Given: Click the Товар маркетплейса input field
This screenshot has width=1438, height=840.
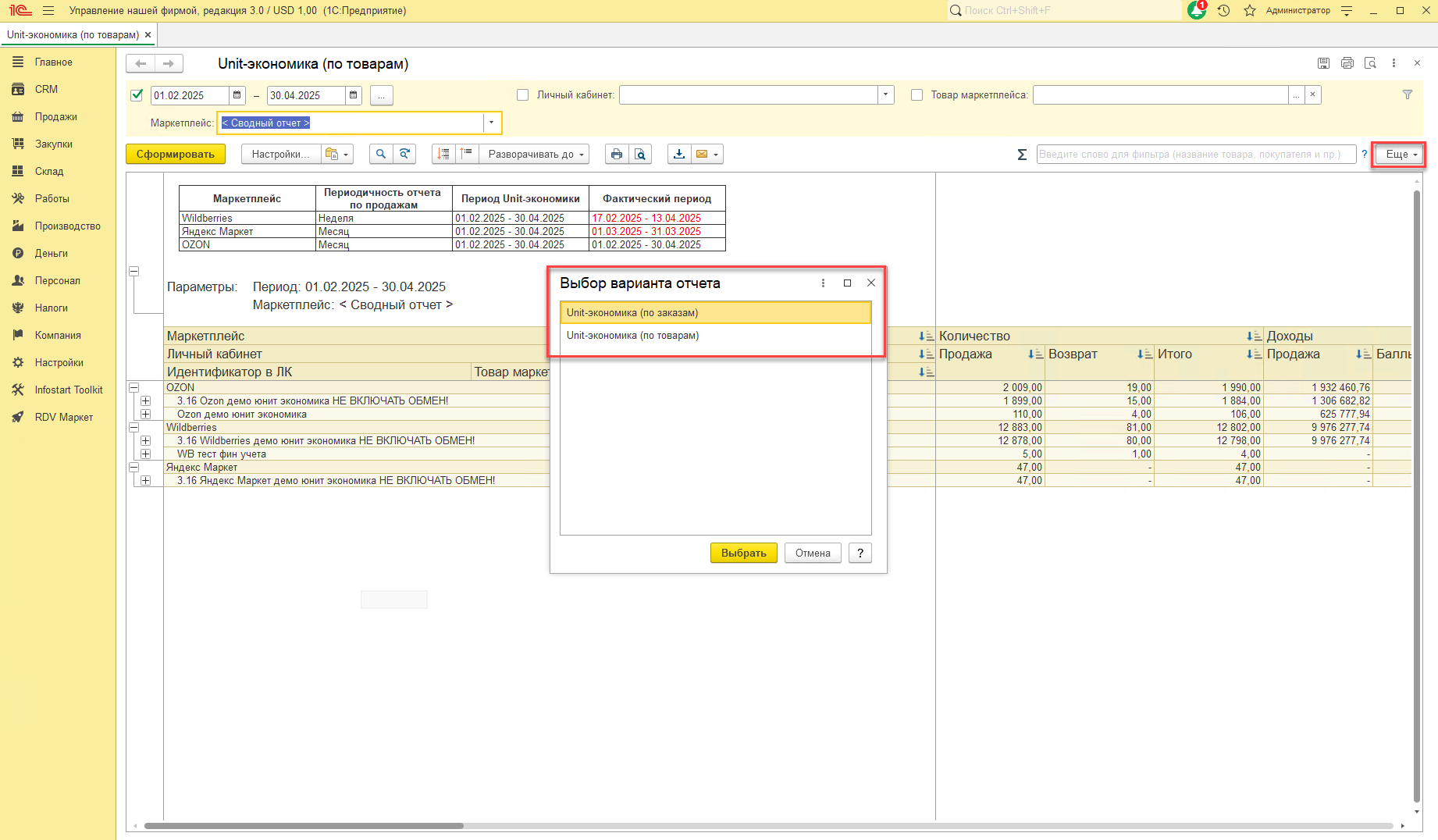Looking at the screenshot, I should 1160,95.
